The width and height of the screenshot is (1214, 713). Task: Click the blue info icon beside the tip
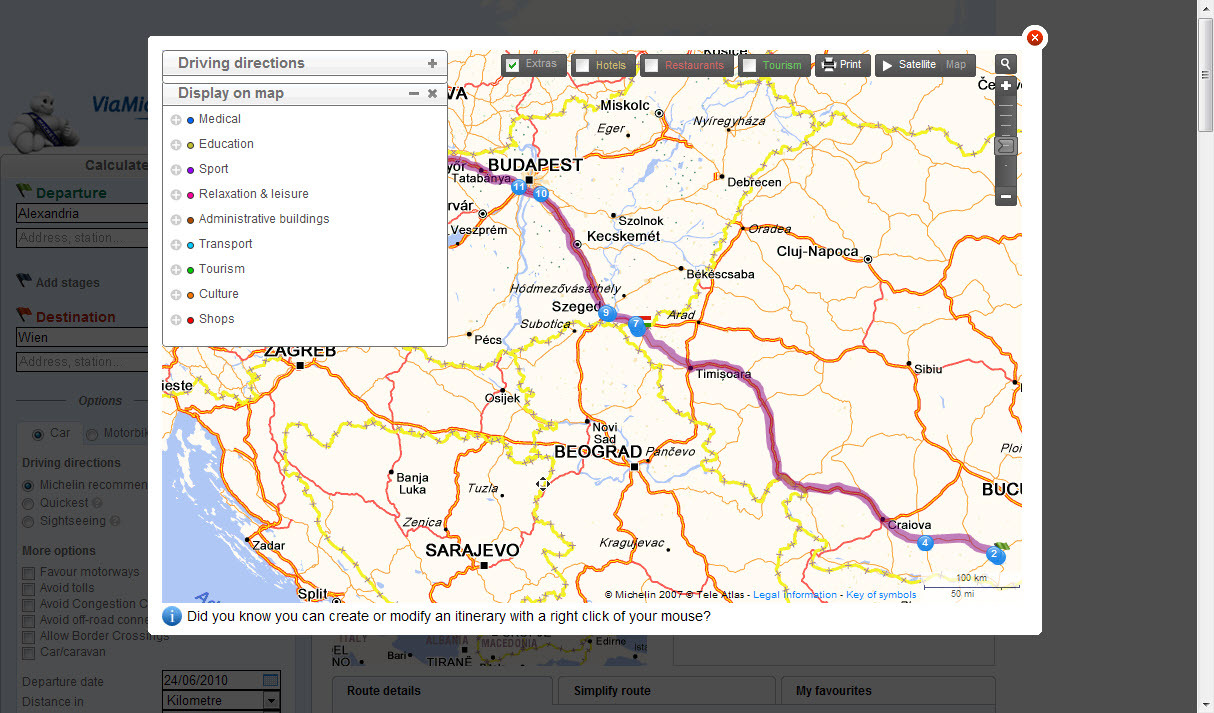point(172,616)
